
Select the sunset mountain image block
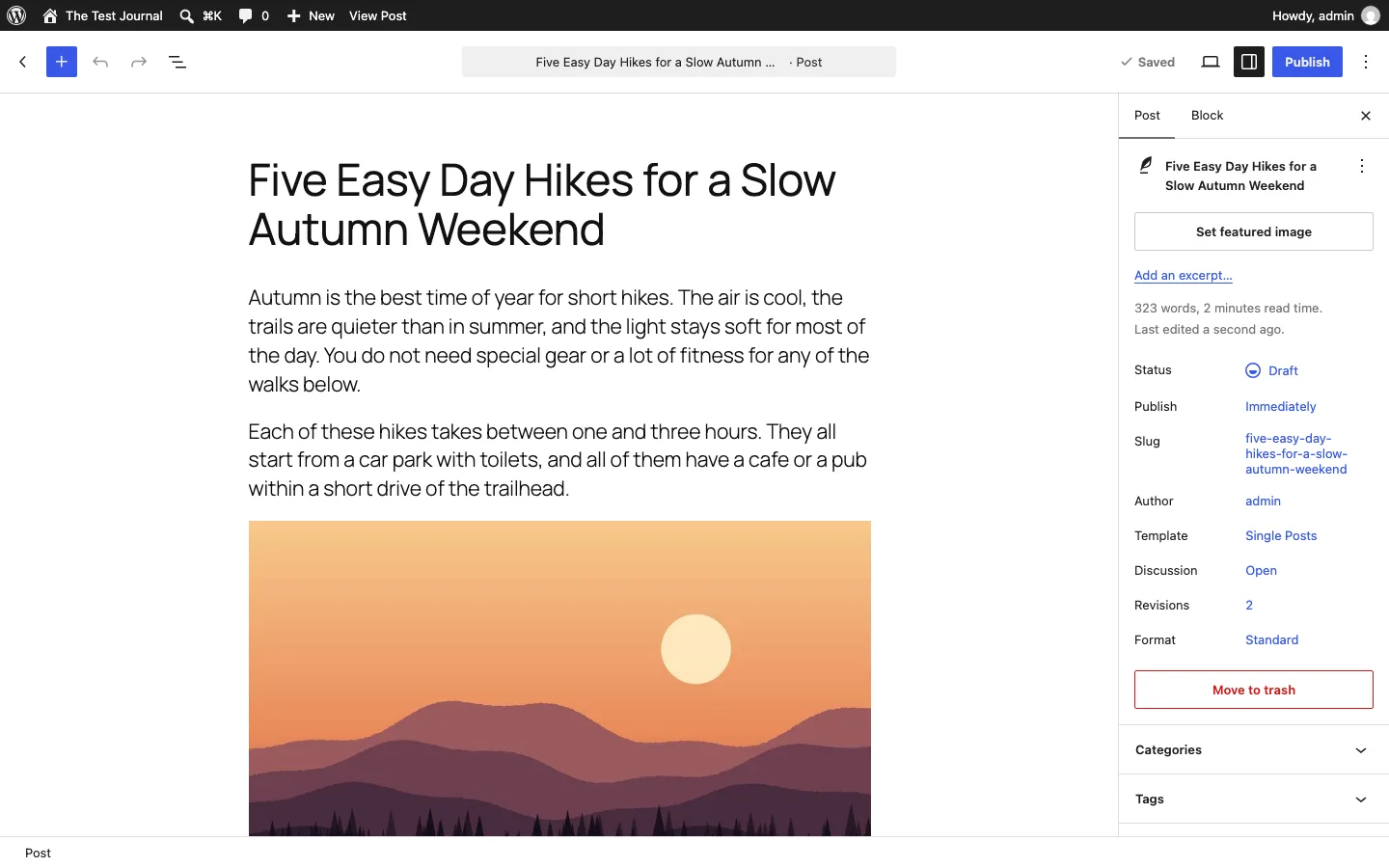(559, 678)
